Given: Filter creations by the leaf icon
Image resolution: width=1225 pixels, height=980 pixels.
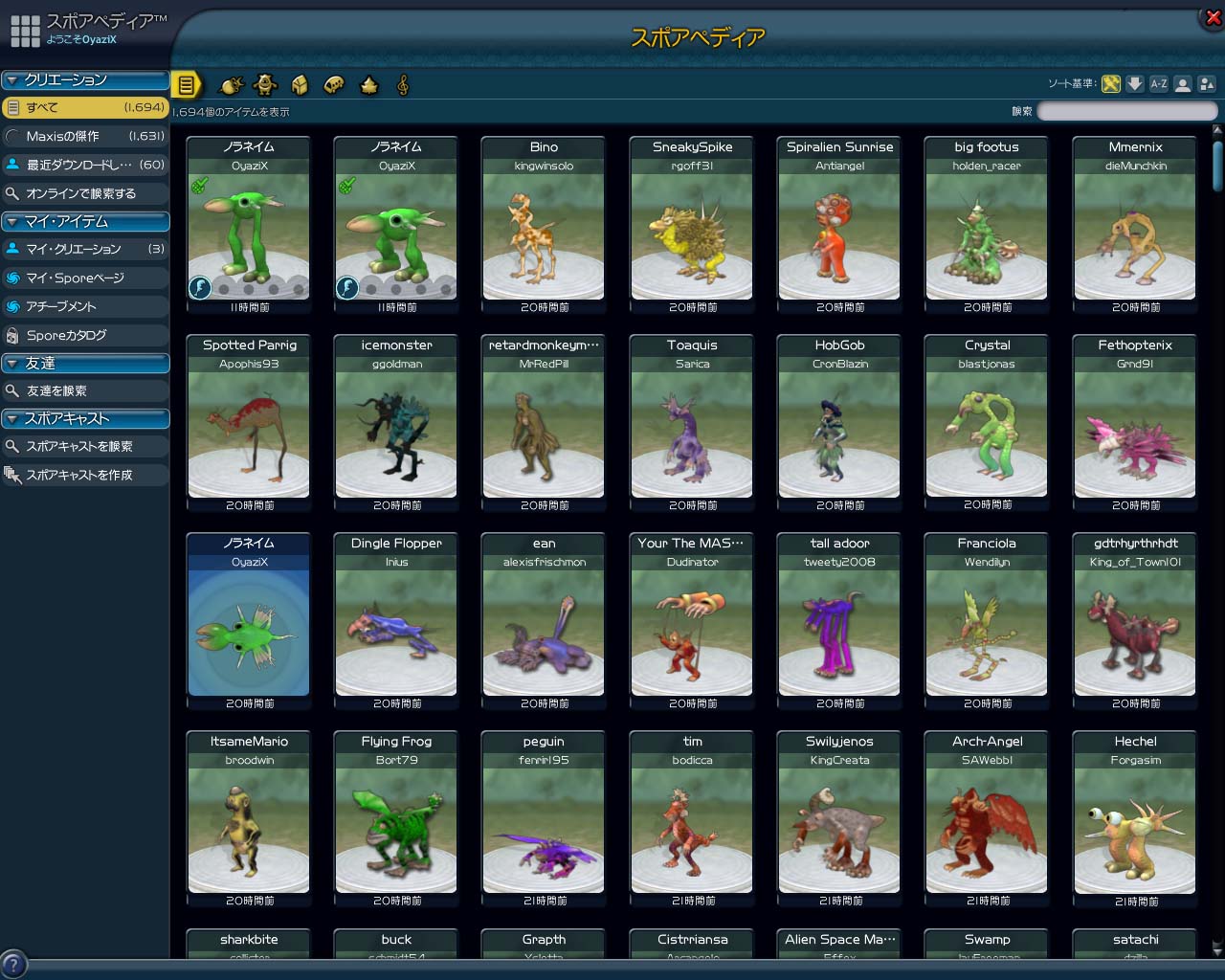Looking at the screenshot, I should tap(368, 85).
